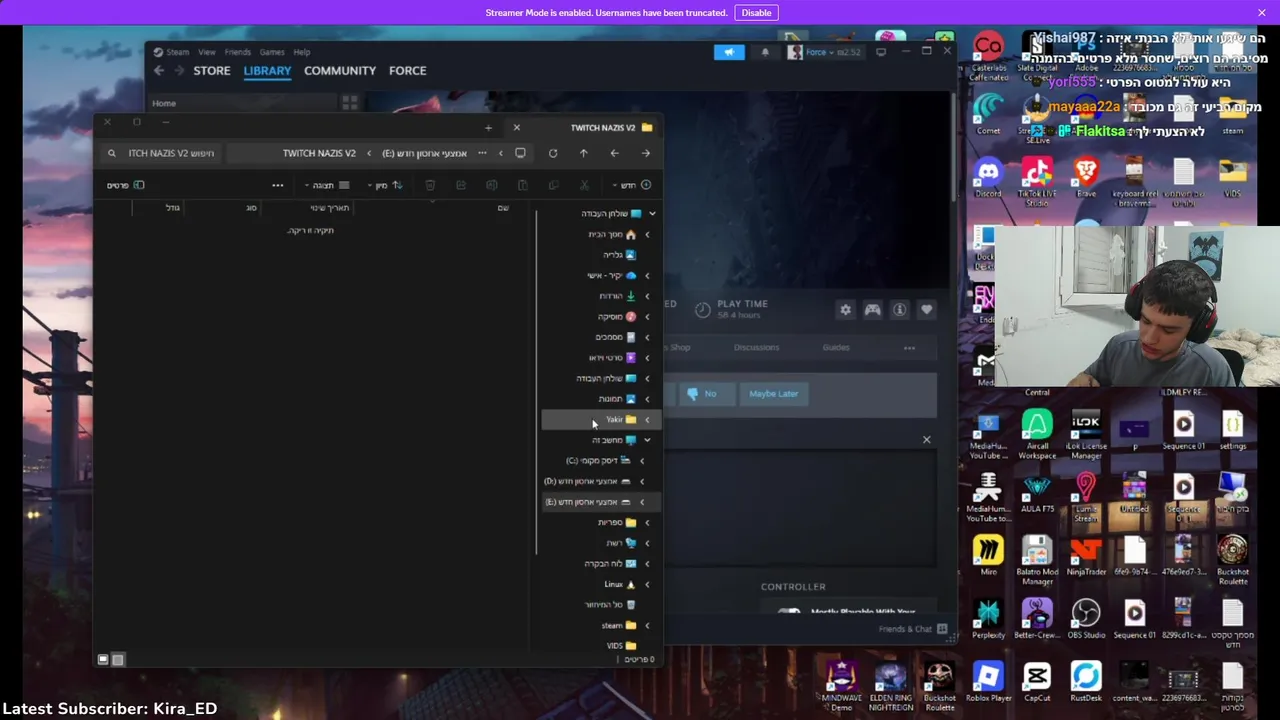
Task: Open the תצוגה (View) dropdown
Action: [x=328, y=185]
